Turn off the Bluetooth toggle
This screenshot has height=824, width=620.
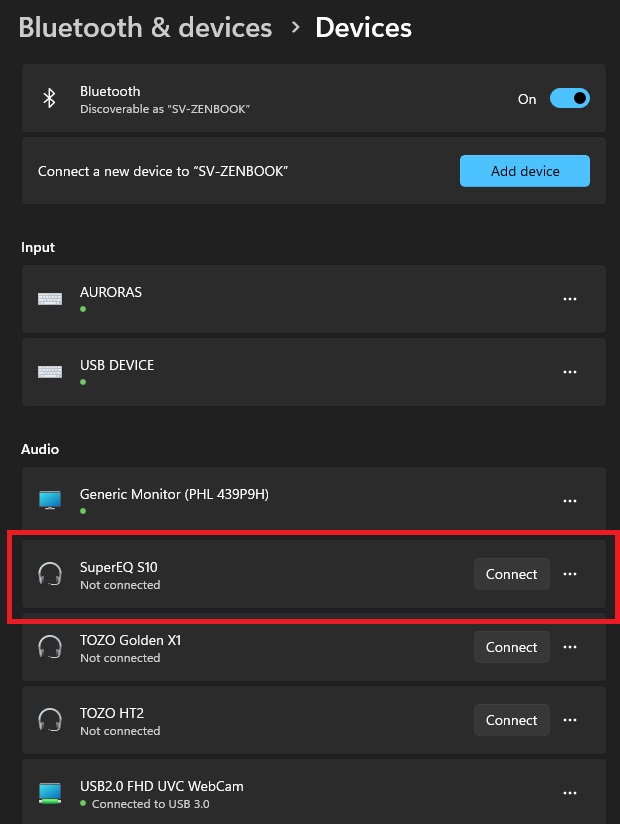[x=570, y=98]
